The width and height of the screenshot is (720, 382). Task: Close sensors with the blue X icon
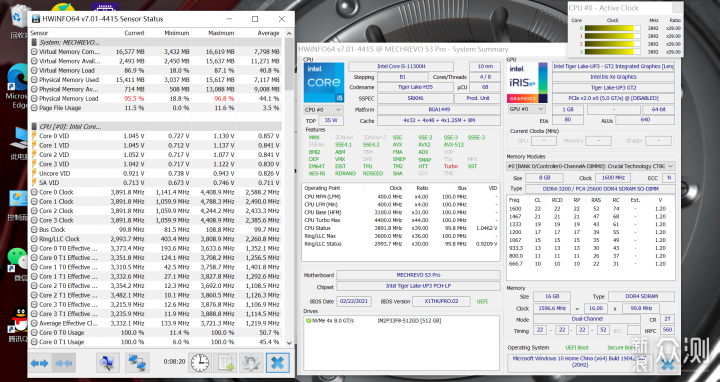click(x=278, y=363)
